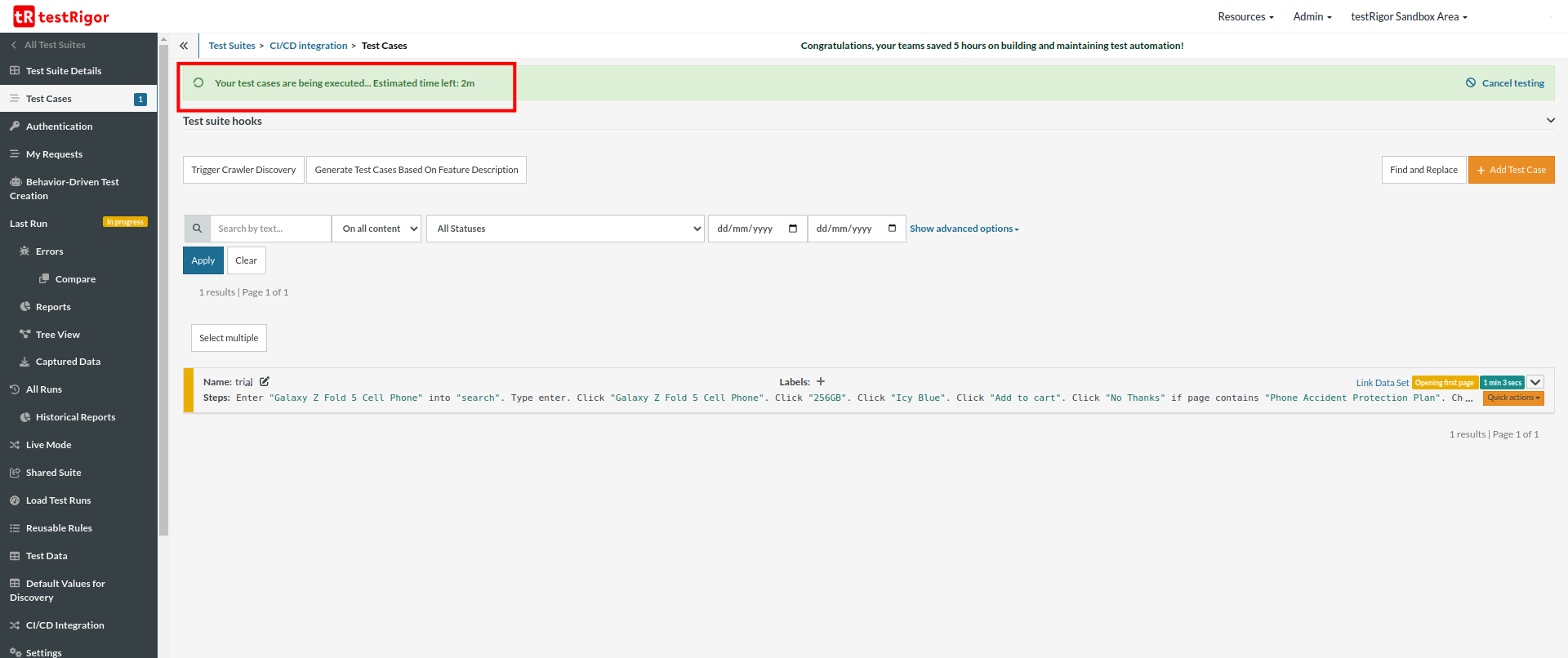Click the Apply filter button

203,260
